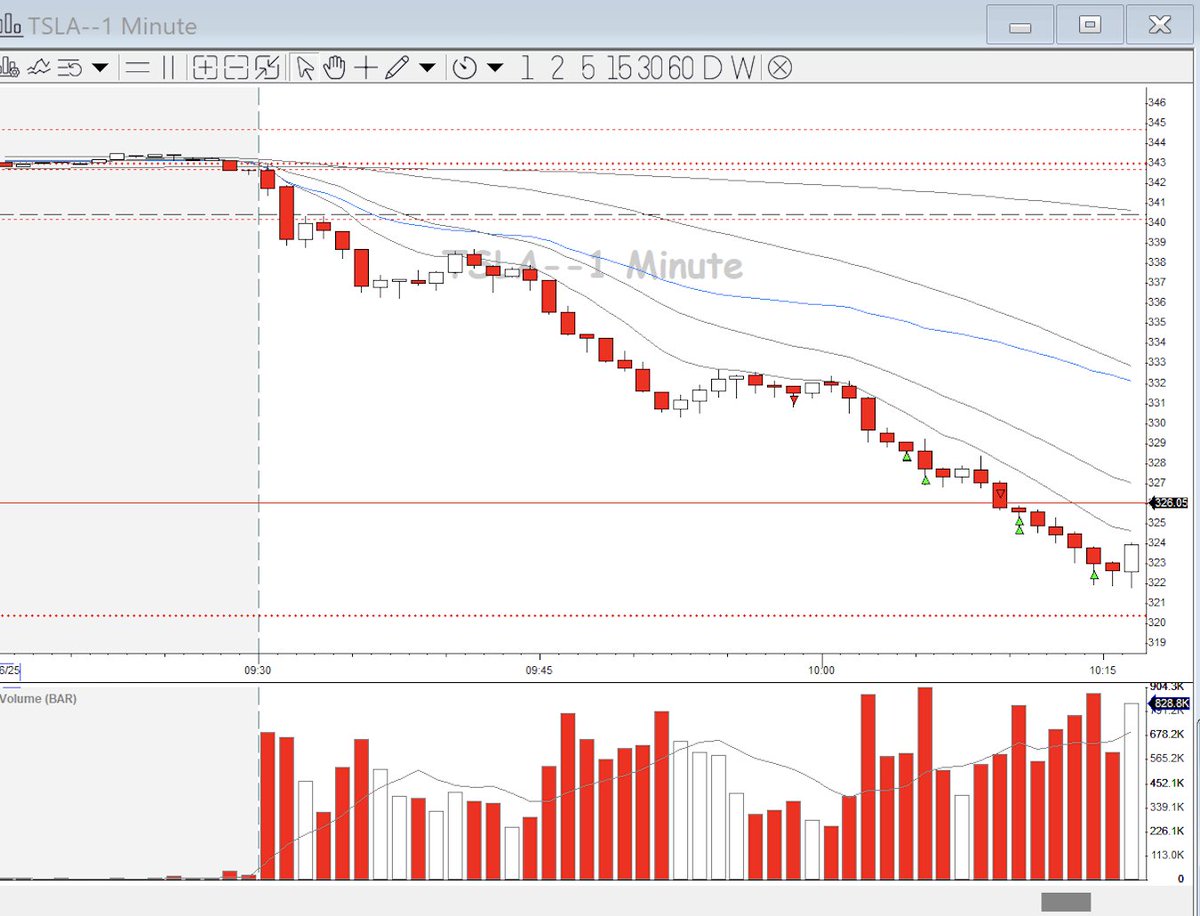Click the 09:30 time axis label

tap(258, 669)
